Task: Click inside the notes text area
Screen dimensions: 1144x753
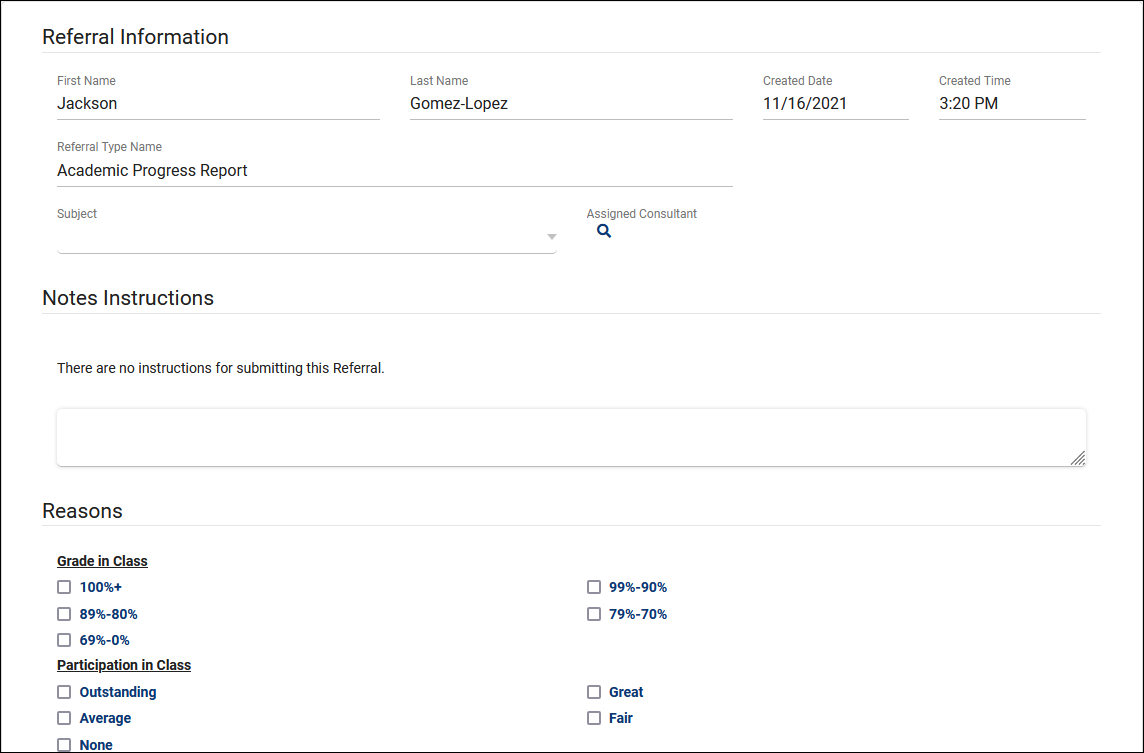Action: [x=570, y=437]
